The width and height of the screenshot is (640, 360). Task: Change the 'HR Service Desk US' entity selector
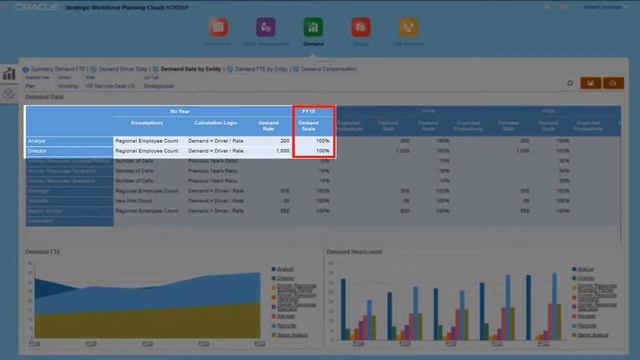[110, 86]
